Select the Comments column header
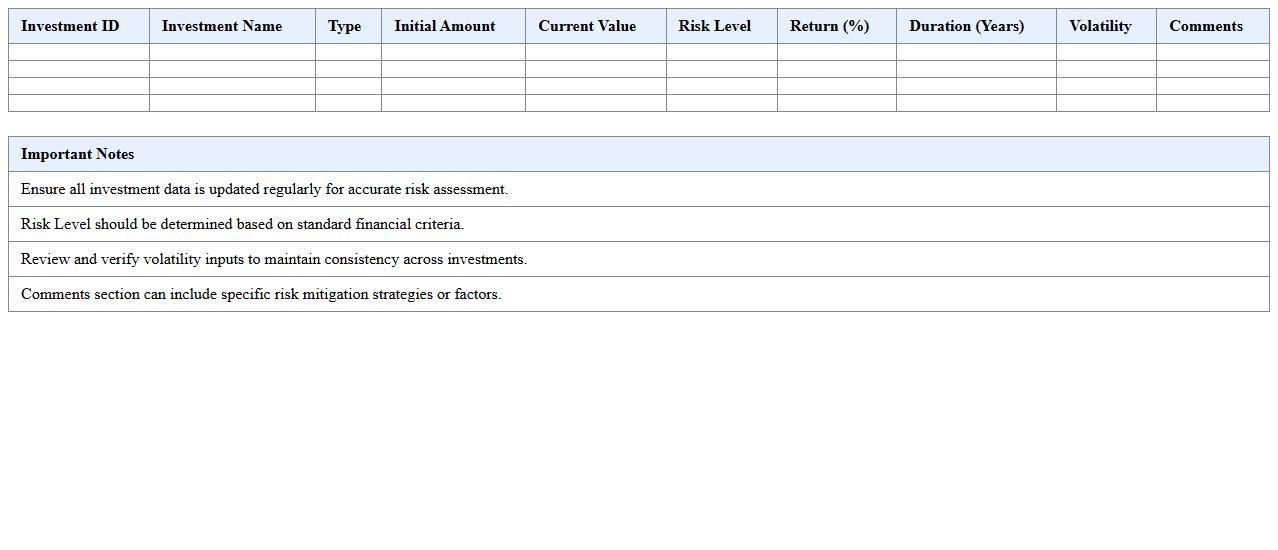This screenshot has width=1278, height=550. [1213, 26]
